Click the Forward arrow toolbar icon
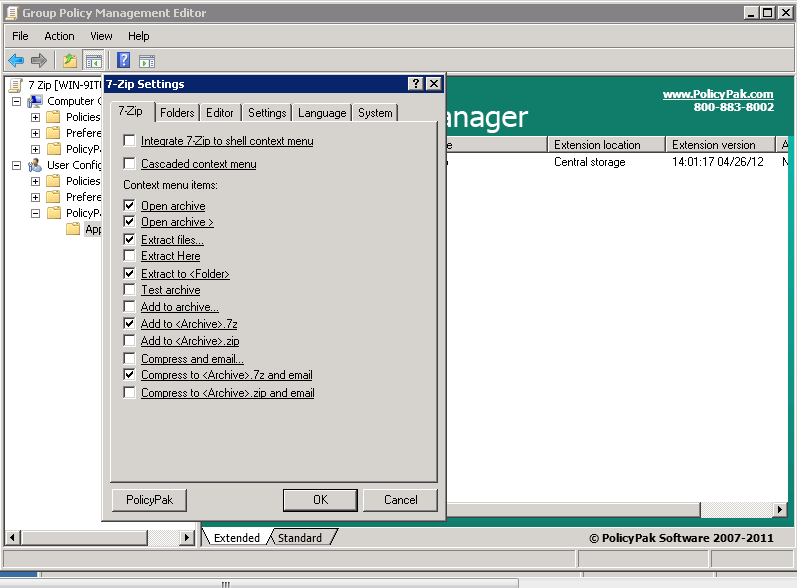The image size is (797, 588). click(x=39, y=61)
